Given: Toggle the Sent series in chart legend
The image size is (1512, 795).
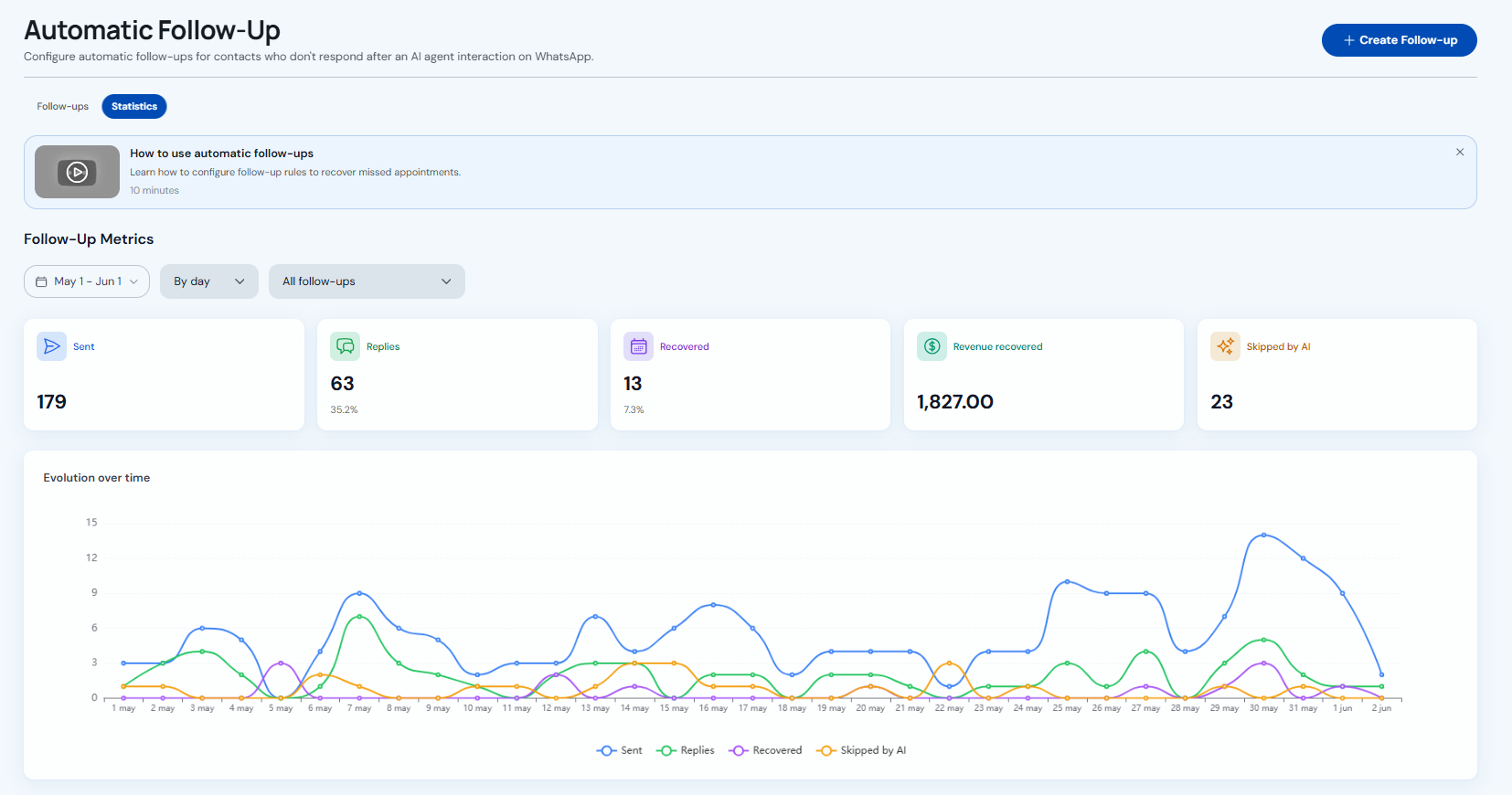Looking at the screenshot, I should (x=619, y=750).
